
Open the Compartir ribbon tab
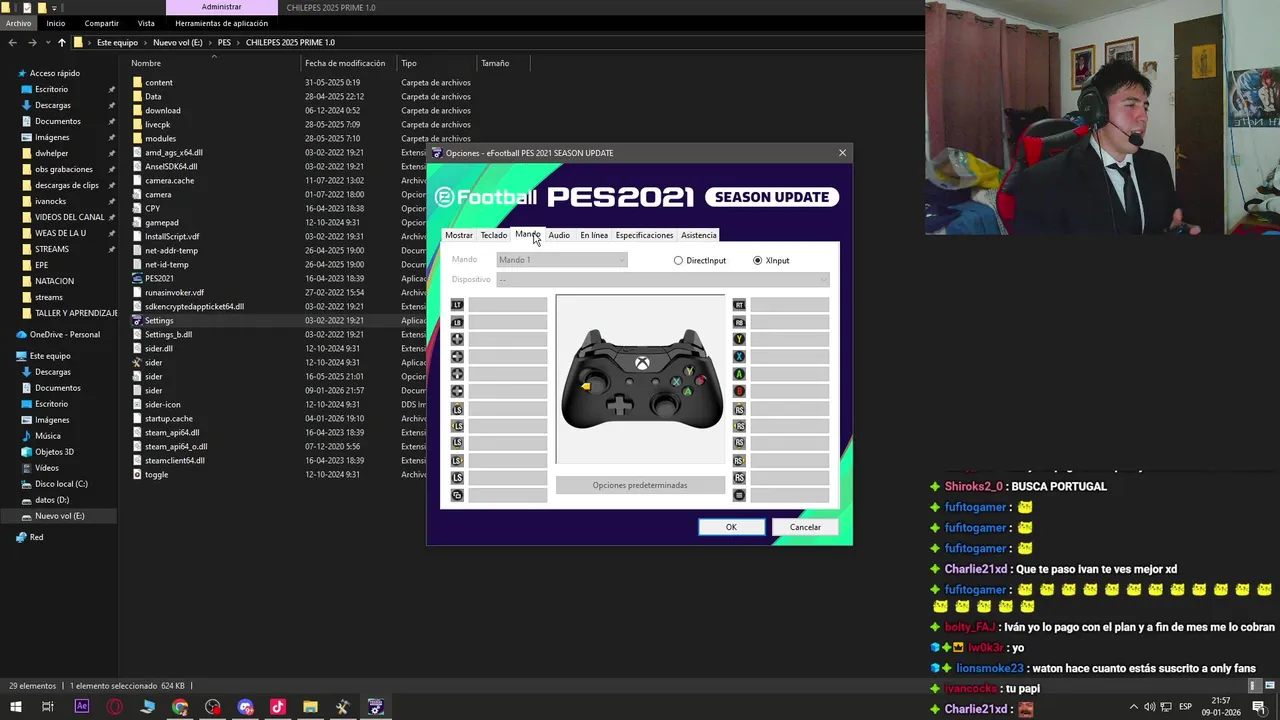pos(102,23)
